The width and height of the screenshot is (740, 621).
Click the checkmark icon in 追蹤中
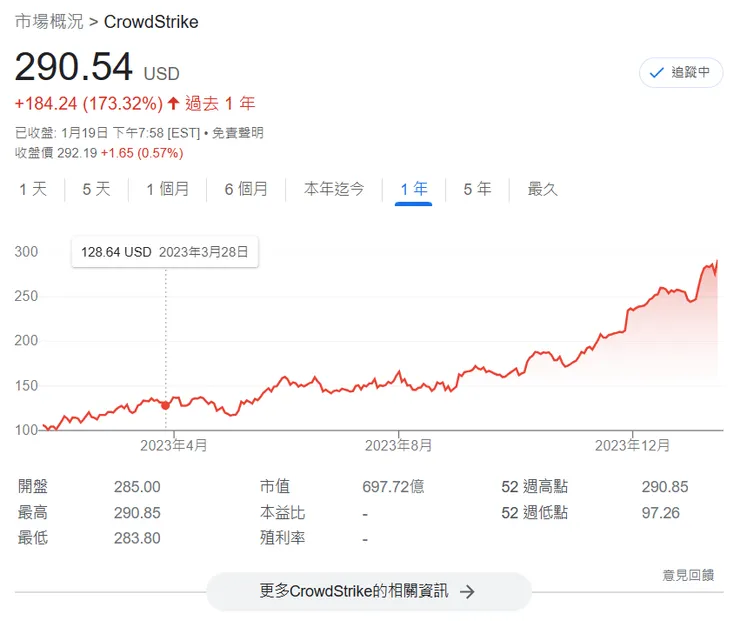657,73
